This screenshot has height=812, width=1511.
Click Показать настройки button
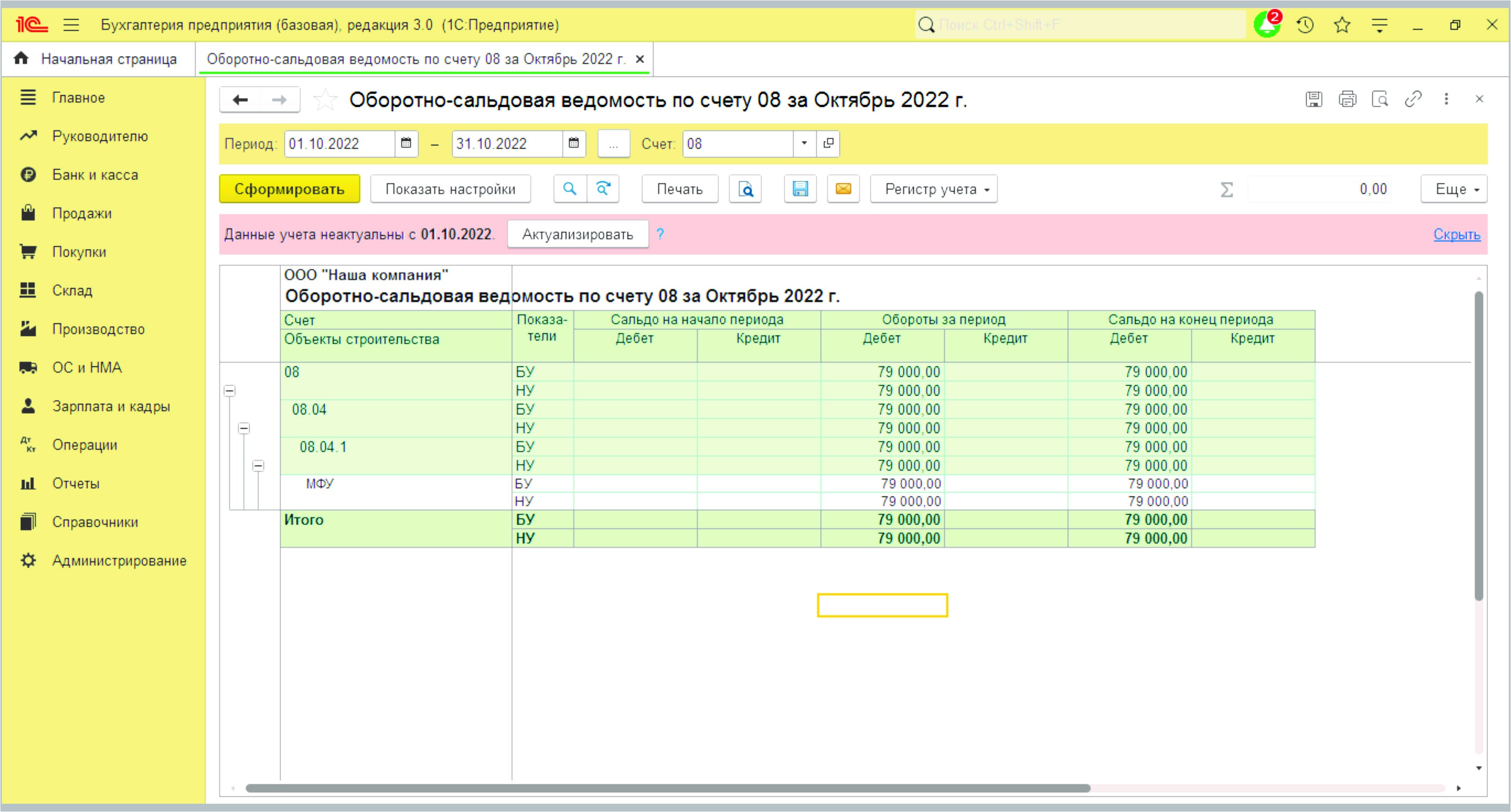click(x=450, y=189)
